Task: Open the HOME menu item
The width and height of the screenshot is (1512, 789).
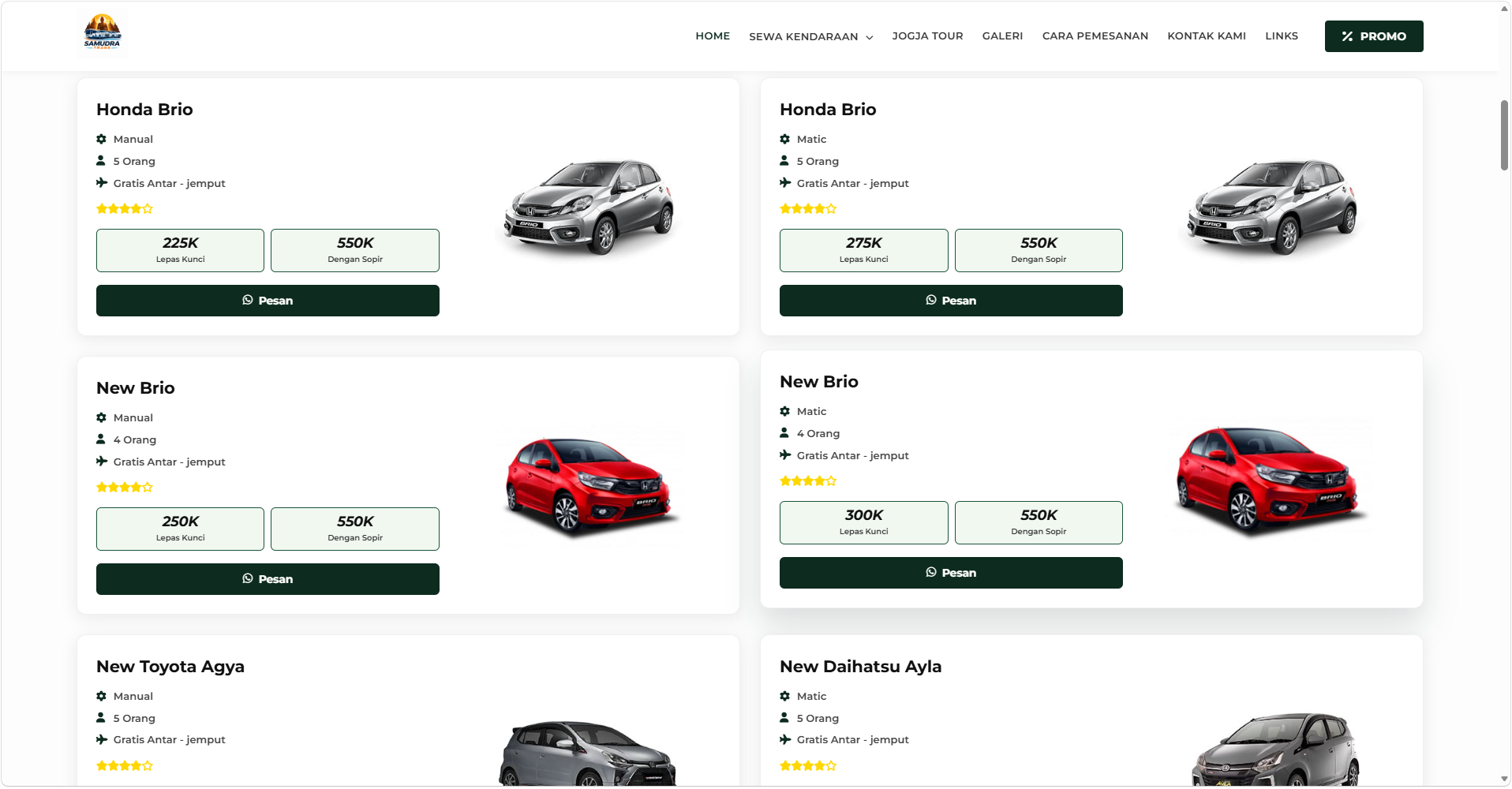Action: 713,36
